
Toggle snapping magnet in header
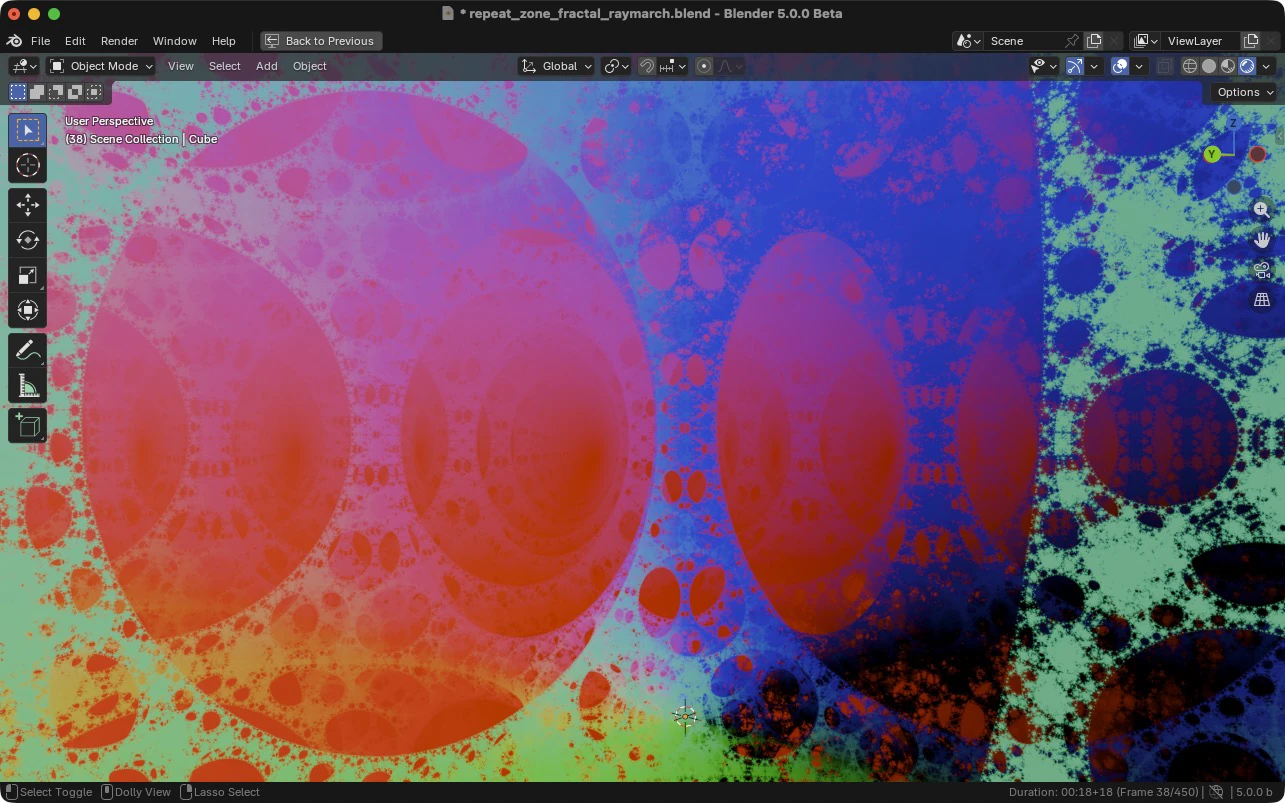[647, 66]
